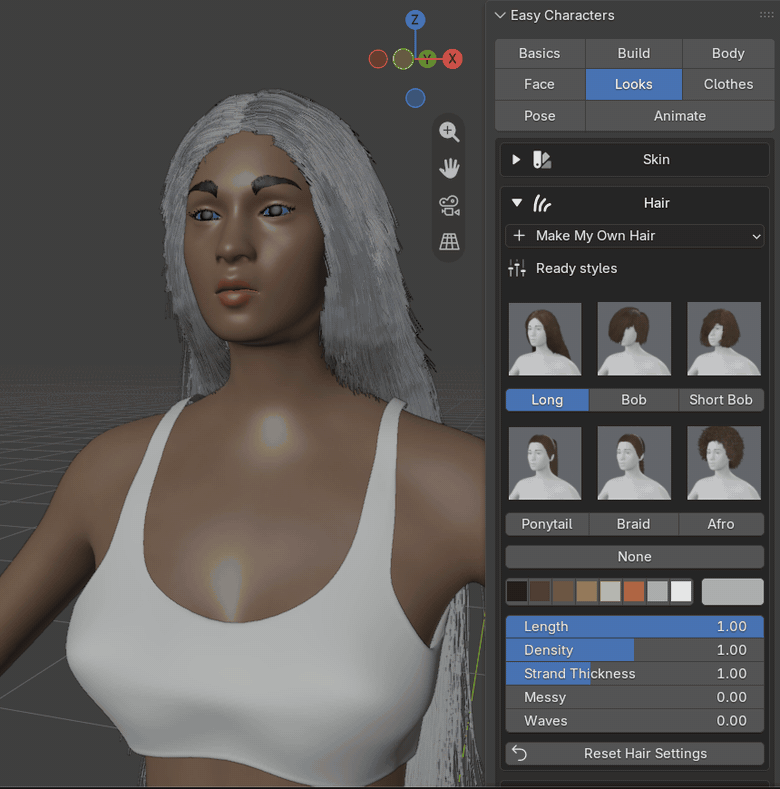Select the Looks tab
Viewport: 780px width, 789px height.
click(634, 84)
